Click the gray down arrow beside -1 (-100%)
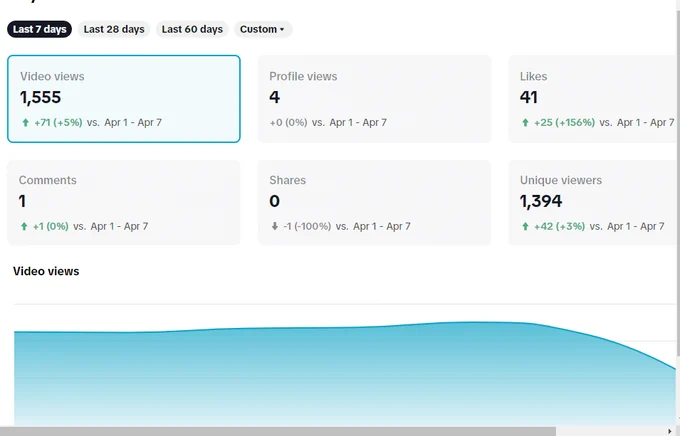This screenshot has height=436, width=680. pos(275,226)
